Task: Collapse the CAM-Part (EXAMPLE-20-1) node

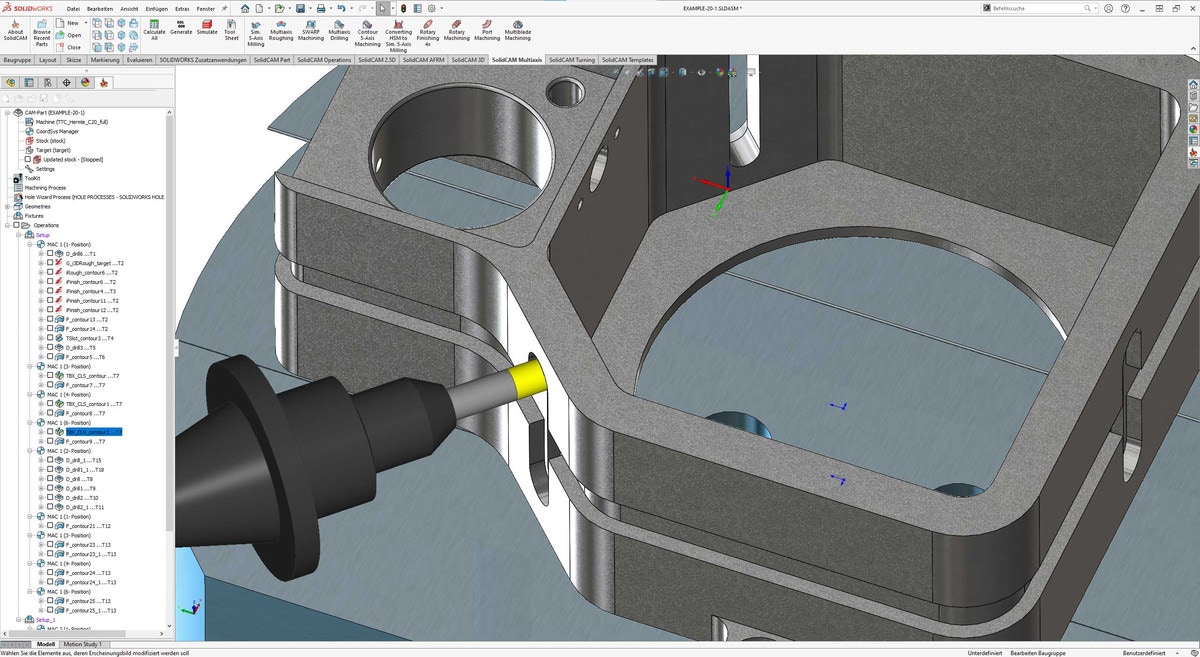Action: pos(6,112)
